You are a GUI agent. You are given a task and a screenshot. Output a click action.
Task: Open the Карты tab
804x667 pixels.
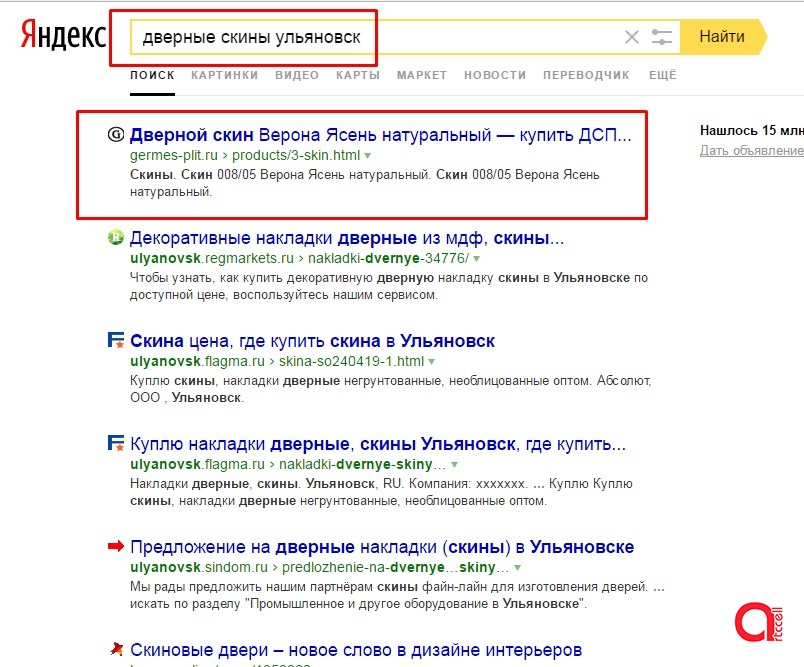click(358, 75)
